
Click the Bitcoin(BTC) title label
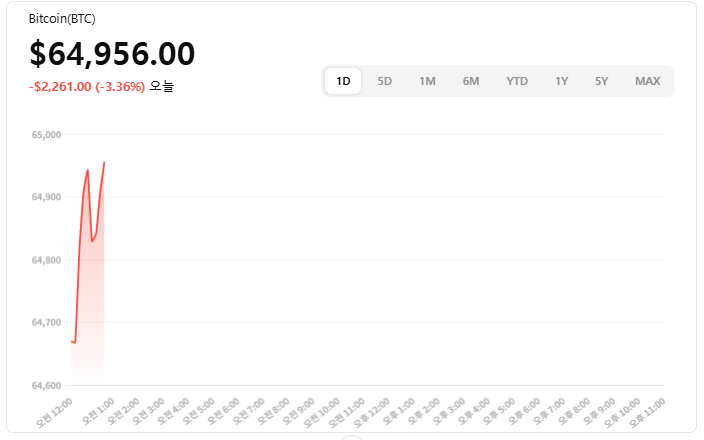point(62,19)
